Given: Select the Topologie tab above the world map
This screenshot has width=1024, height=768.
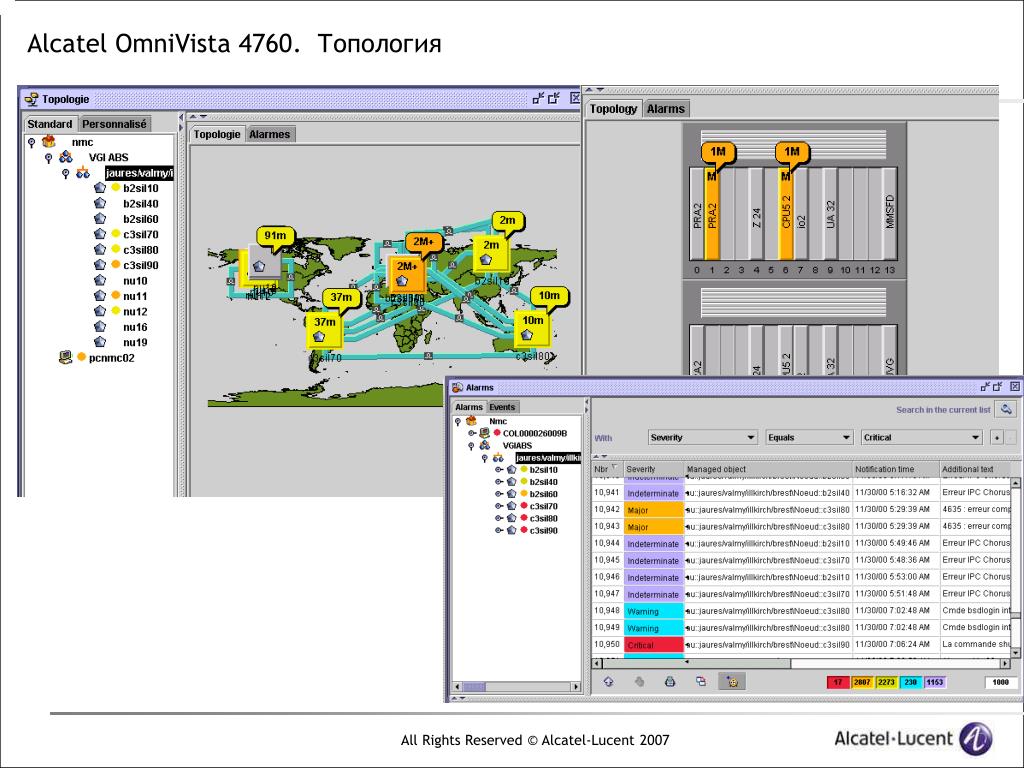Looking at the screenshot, I should [217, 134].
